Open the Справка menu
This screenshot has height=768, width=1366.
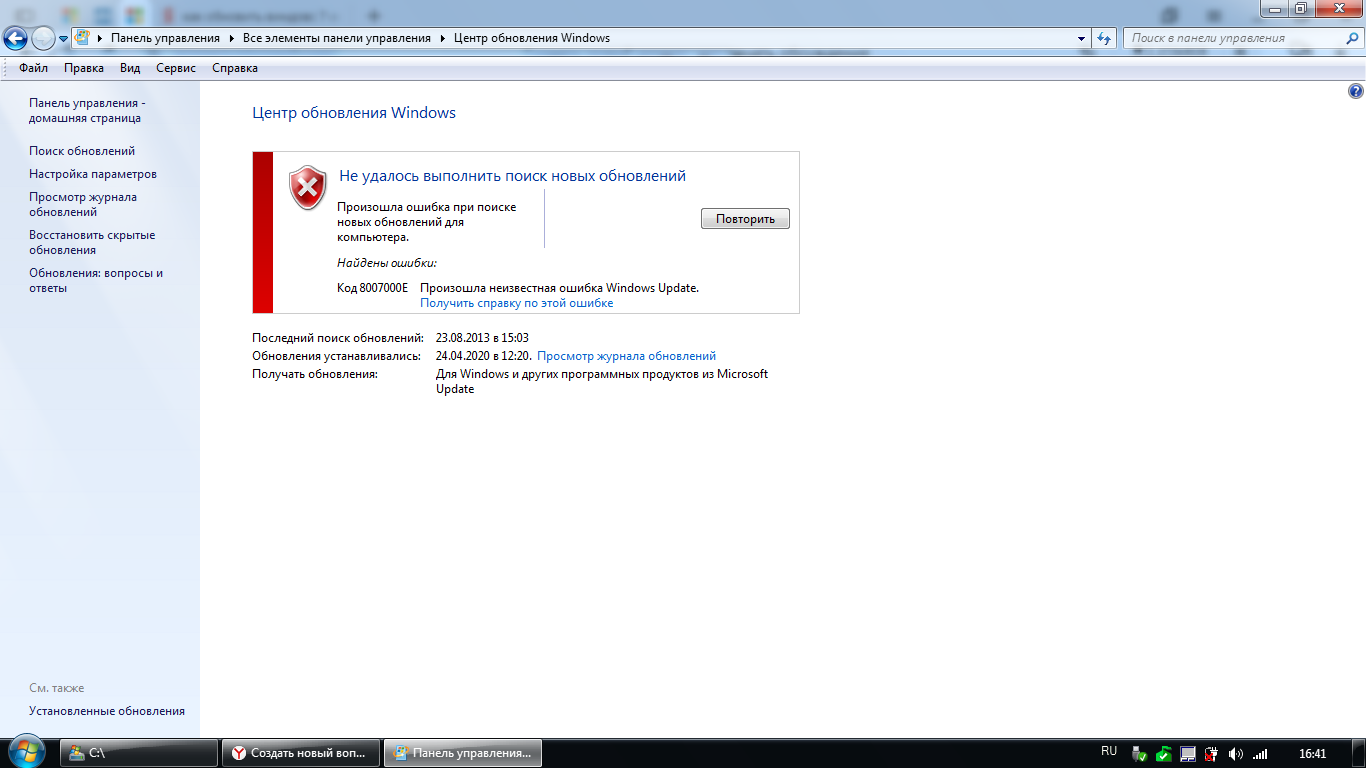[235, 68]
